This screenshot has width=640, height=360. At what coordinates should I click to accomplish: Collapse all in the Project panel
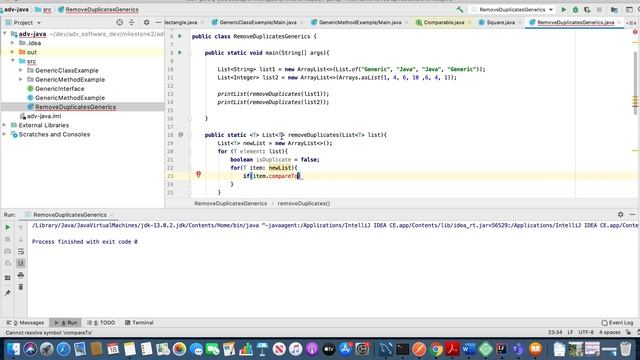coord(131,22)
